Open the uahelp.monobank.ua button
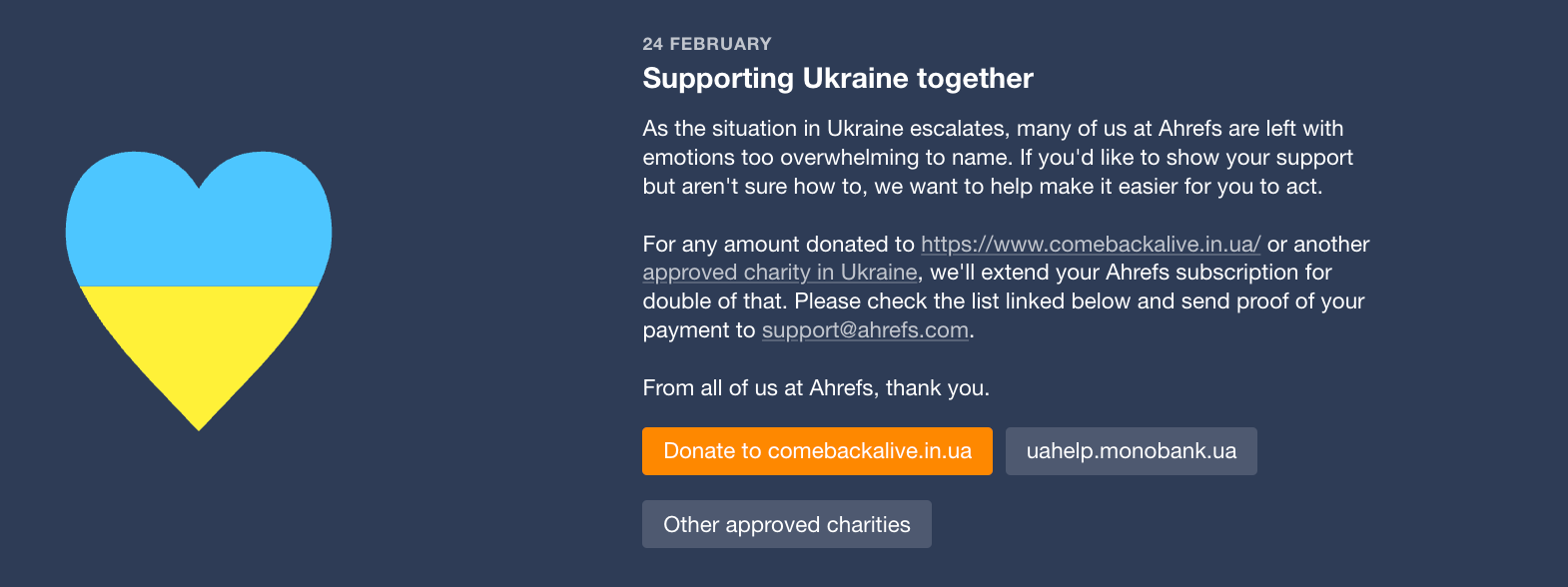Screen dimensions: 1568x587 click(x=1132, y=451)
